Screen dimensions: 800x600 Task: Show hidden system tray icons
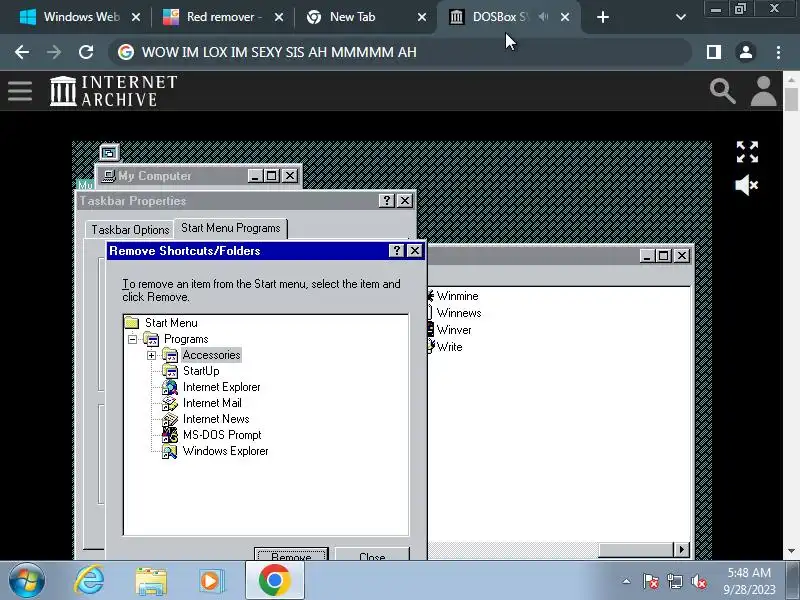pos(626,581)
